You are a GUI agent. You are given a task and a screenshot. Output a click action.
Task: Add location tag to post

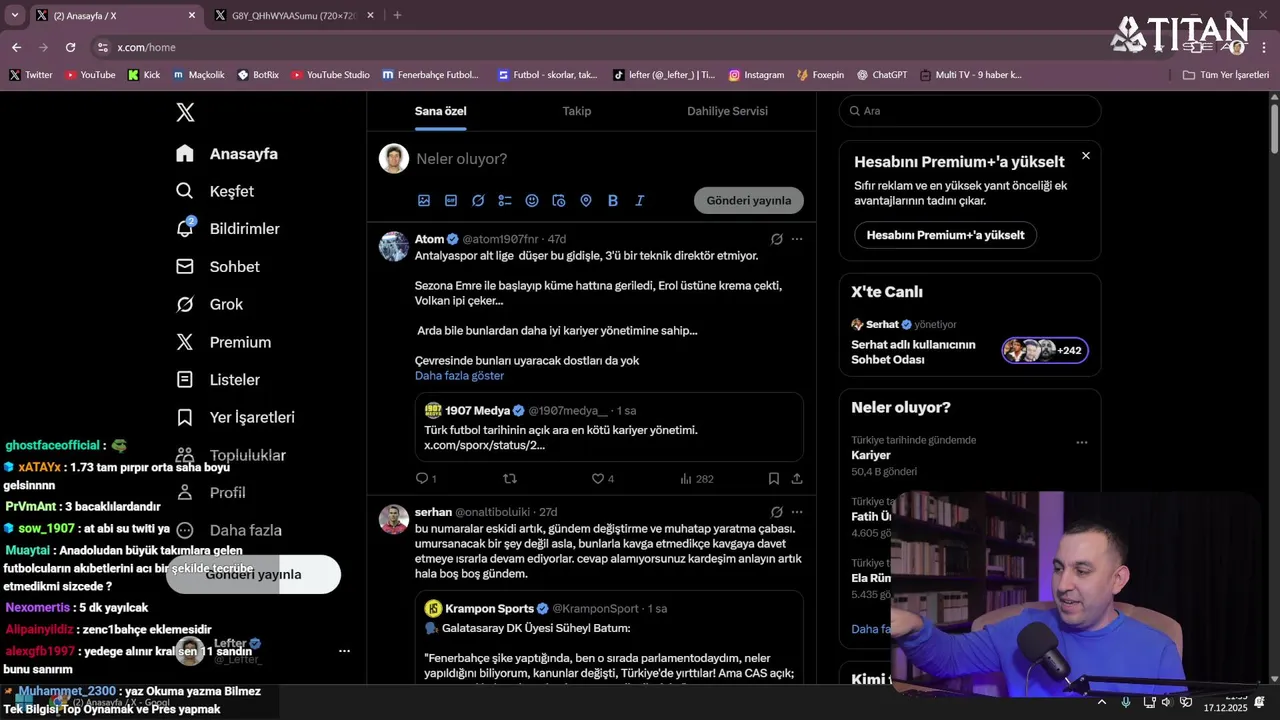click(x=586, y=200)
